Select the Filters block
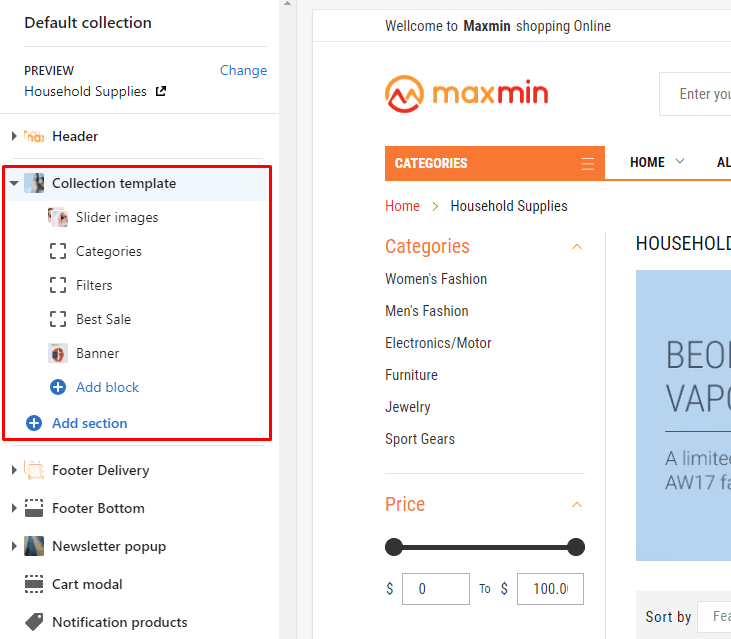This screenshot has width=731, height=639. point(94,285)
